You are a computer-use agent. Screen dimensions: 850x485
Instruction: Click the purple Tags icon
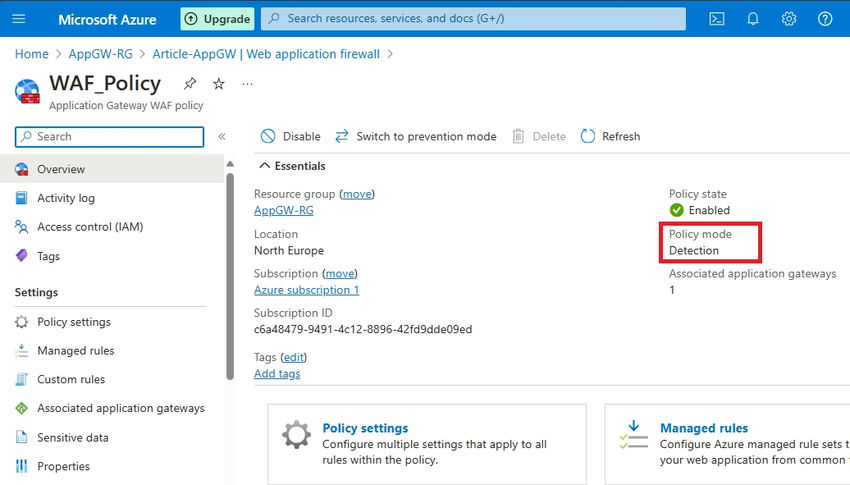(x=22, y=256)
